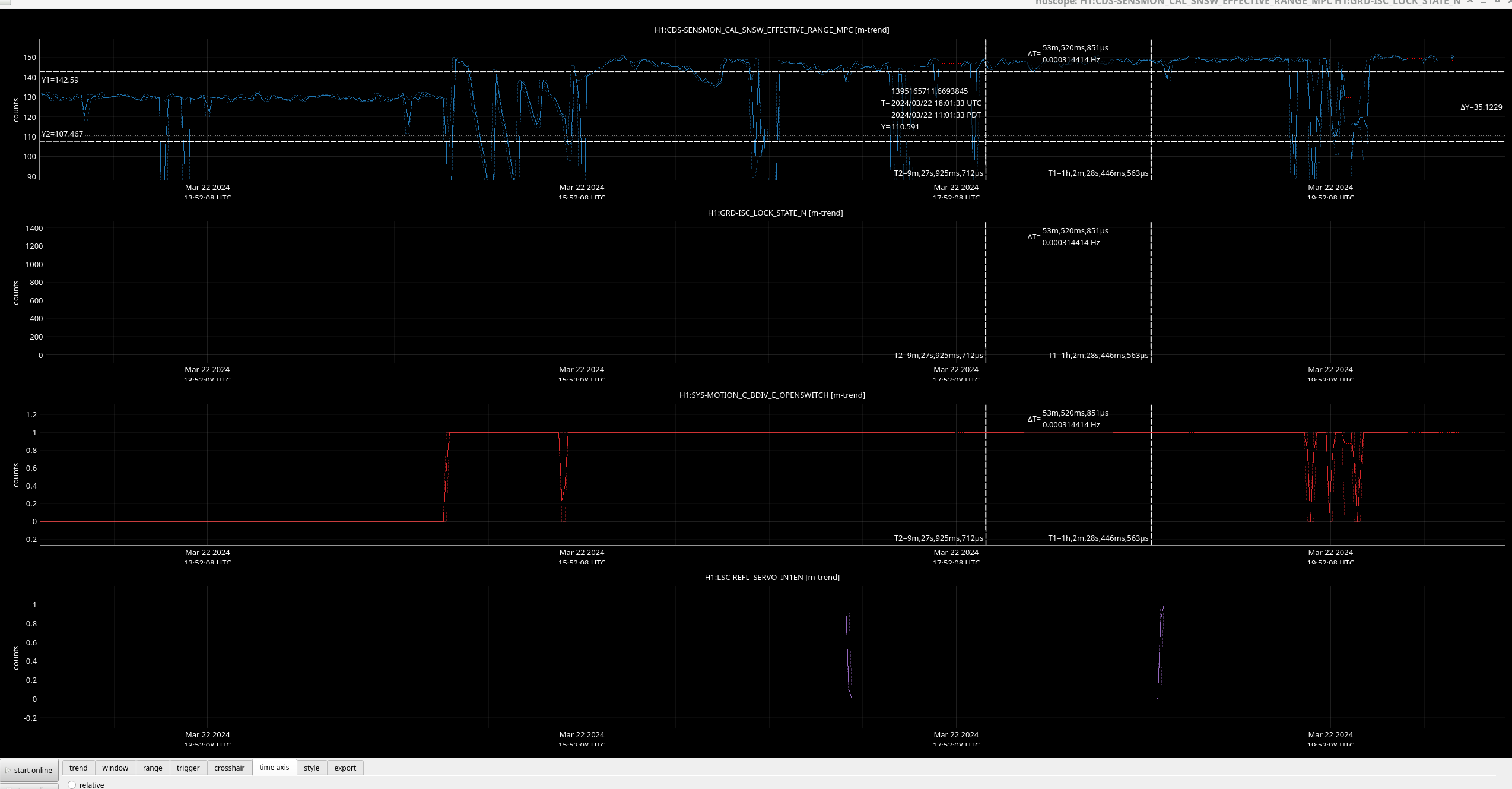This screenshot has height=789, width=1512.
Task: Click the T1 cursor label in OPENSWITCH plot
Action: click(x=1098, y=538)
